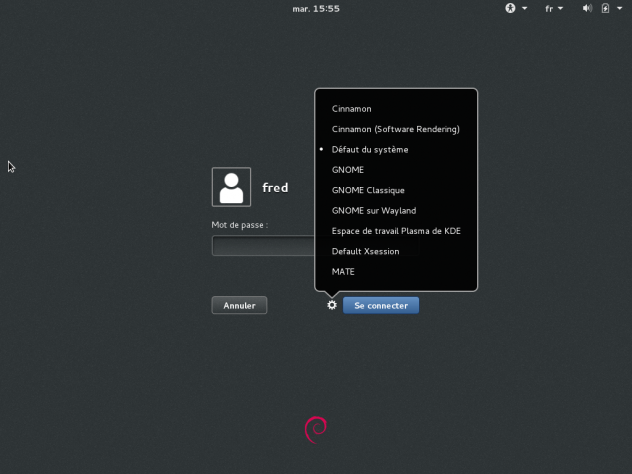This screenshot has width=632, height=474.
Task: Focus the Mot de passe field
Action: coord(263,245)
